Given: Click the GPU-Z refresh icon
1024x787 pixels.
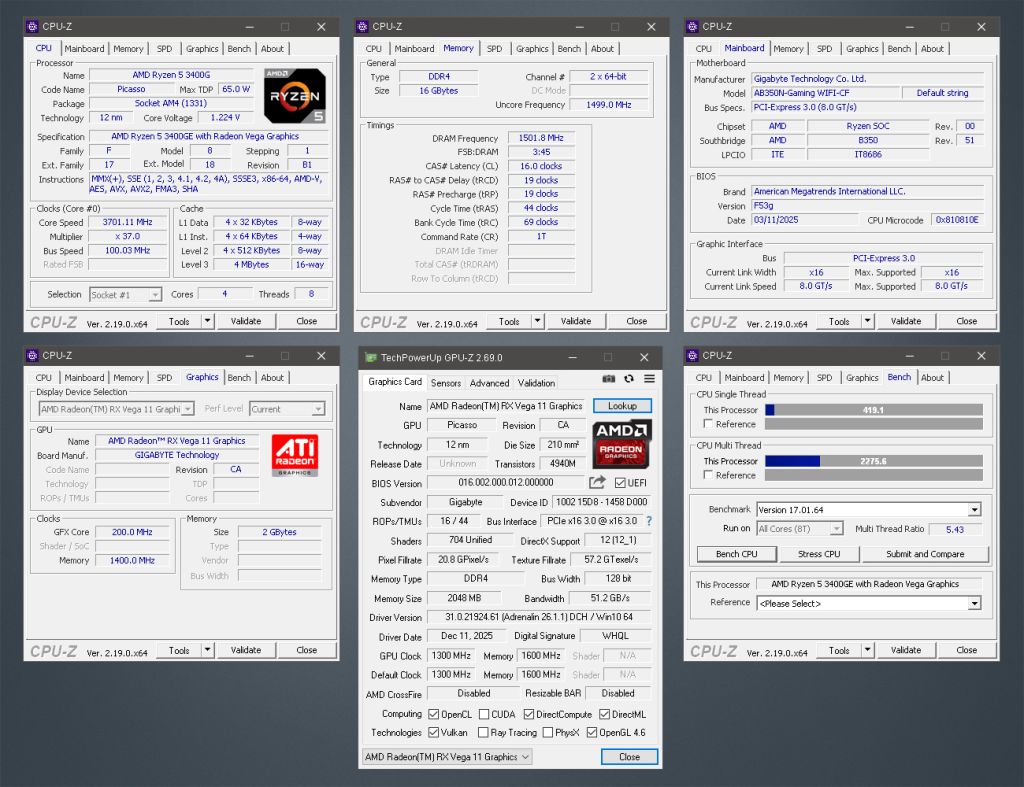Looking at the screenshot, I should pos(629,379).
